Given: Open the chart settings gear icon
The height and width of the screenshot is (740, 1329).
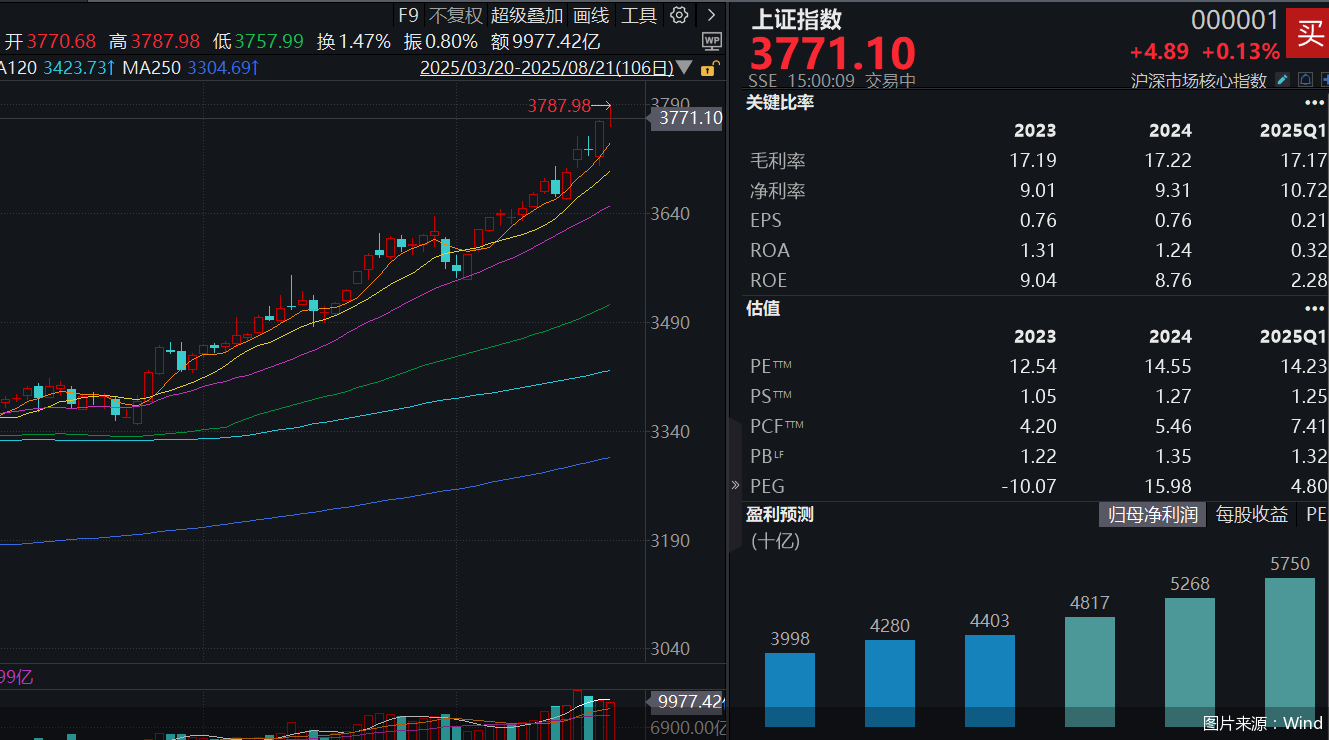Looking at the screenshot, I should click(x=679, y=15).
